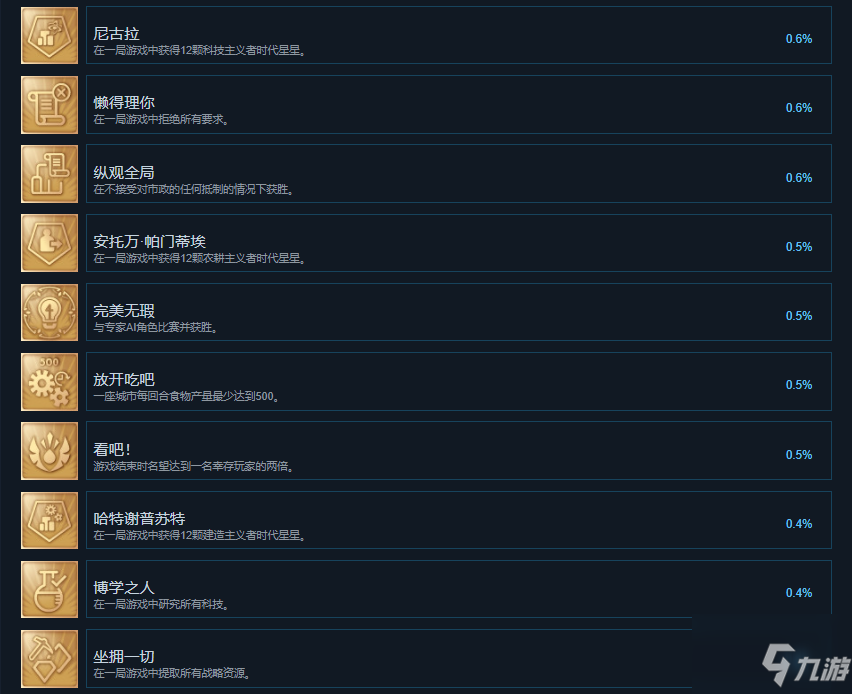
Task: Click the 尼古拉 achievement icon
Action: coord(49,35)
